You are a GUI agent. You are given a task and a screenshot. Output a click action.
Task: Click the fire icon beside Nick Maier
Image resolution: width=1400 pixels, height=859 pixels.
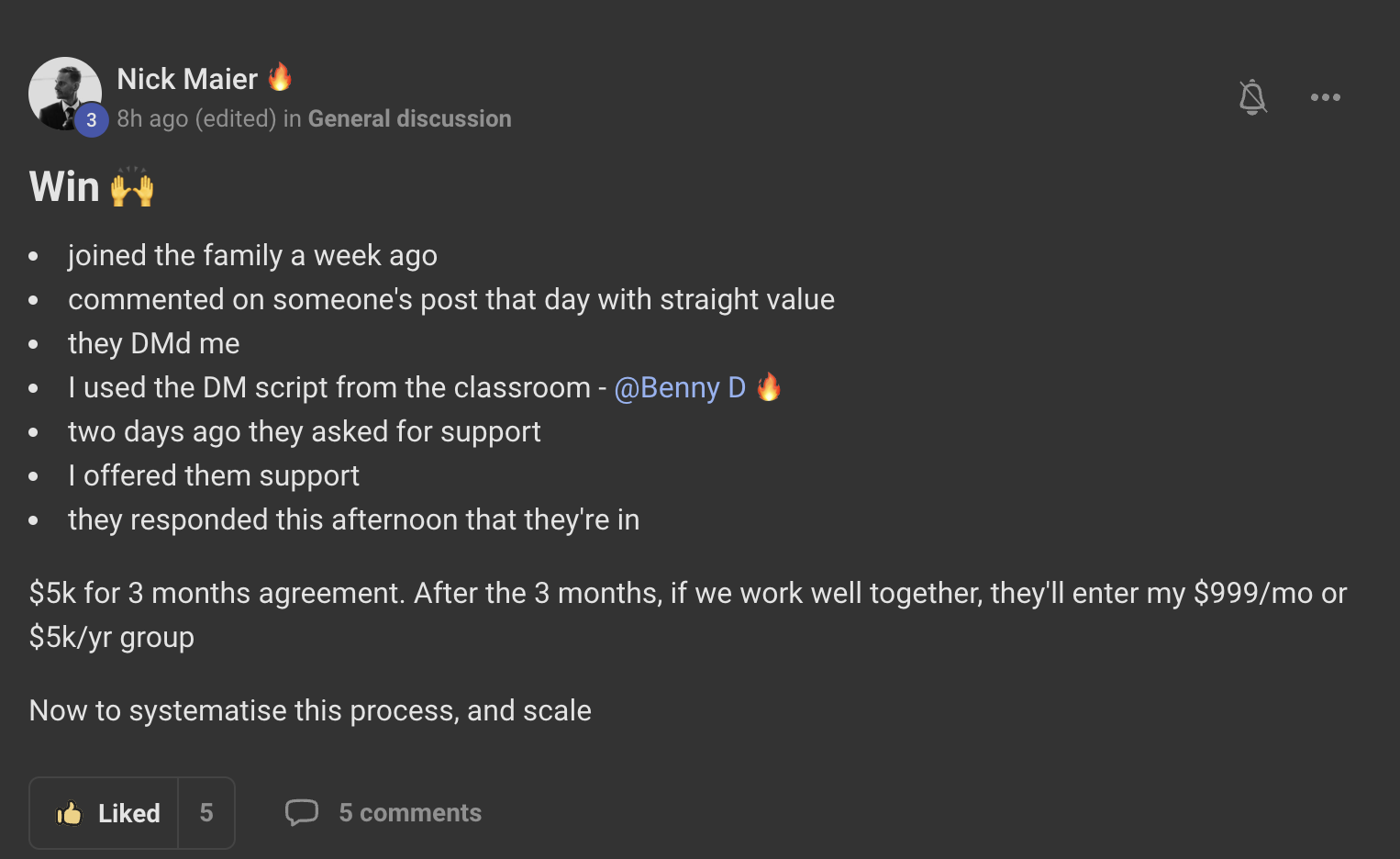(x=280, y=77)
